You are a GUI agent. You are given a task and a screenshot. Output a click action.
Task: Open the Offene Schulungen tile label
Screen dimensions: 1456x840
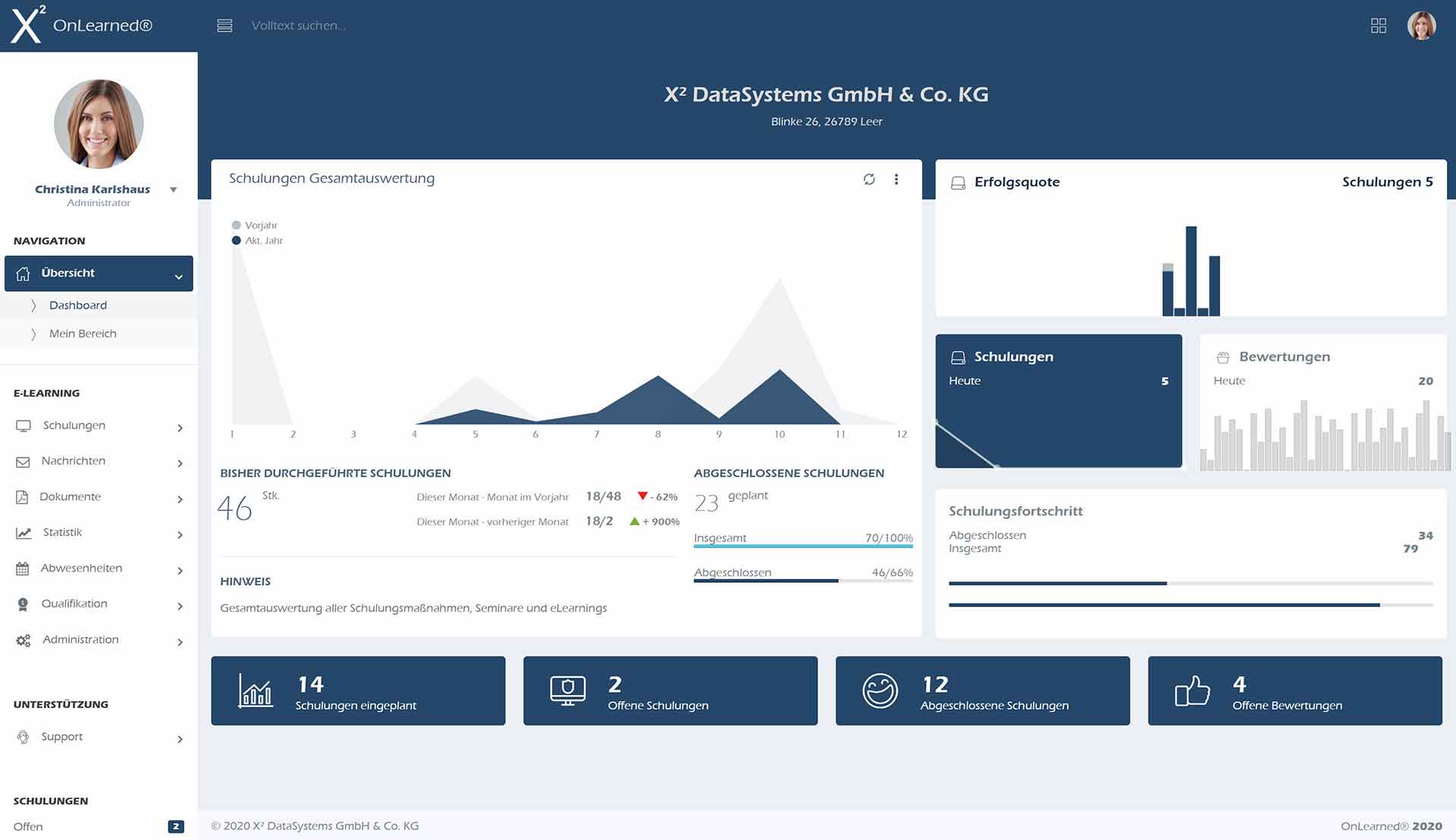coord(658,706)
